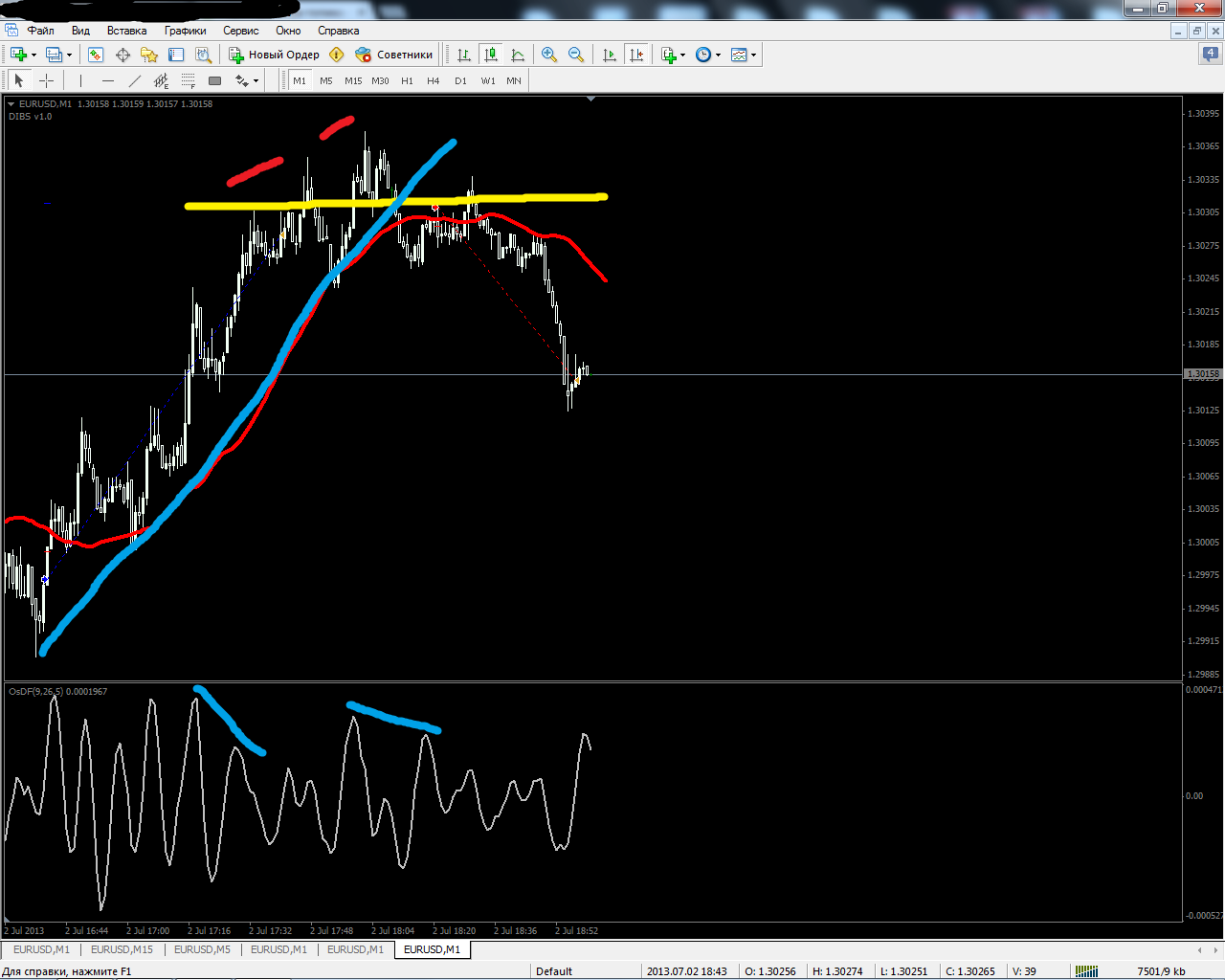The height and width of the screenshot is (980, 1225).
Task: Select the Arrows drawing tool
Action: click(x=241, y=80)
